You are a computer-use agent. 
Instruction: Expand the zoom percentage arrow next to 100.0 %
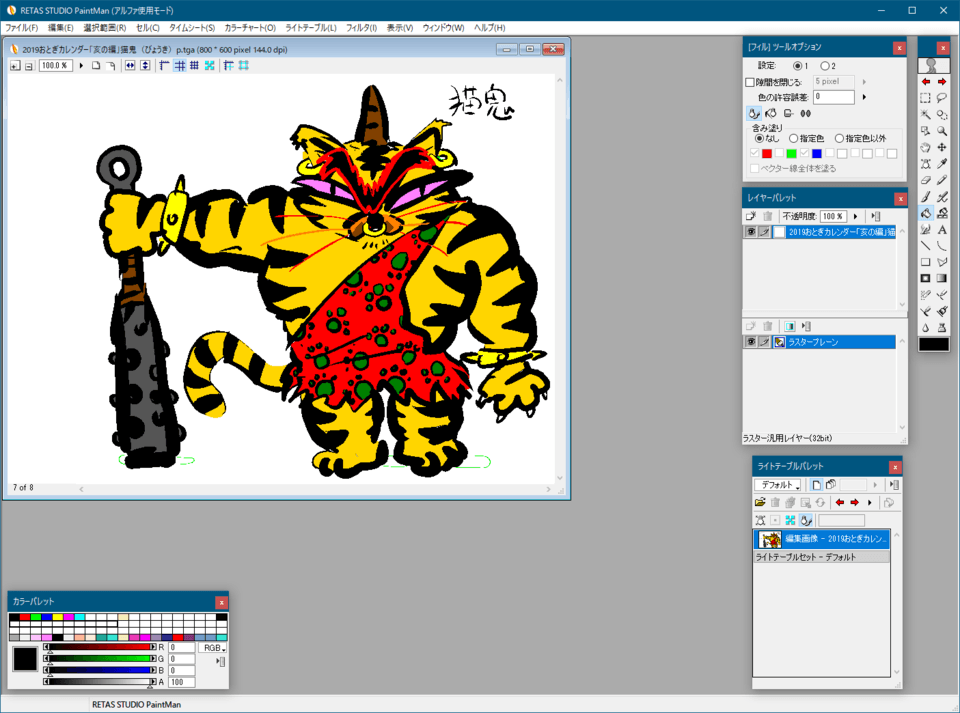click(x=81, y=66)
